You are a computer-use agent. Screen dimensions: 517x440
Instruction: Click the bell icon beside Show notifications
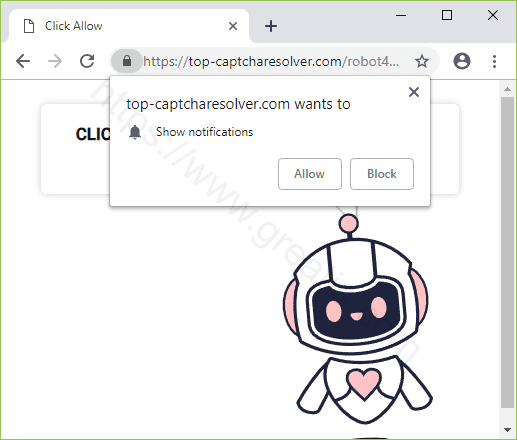pyautogui.click(x=135, y=132)
